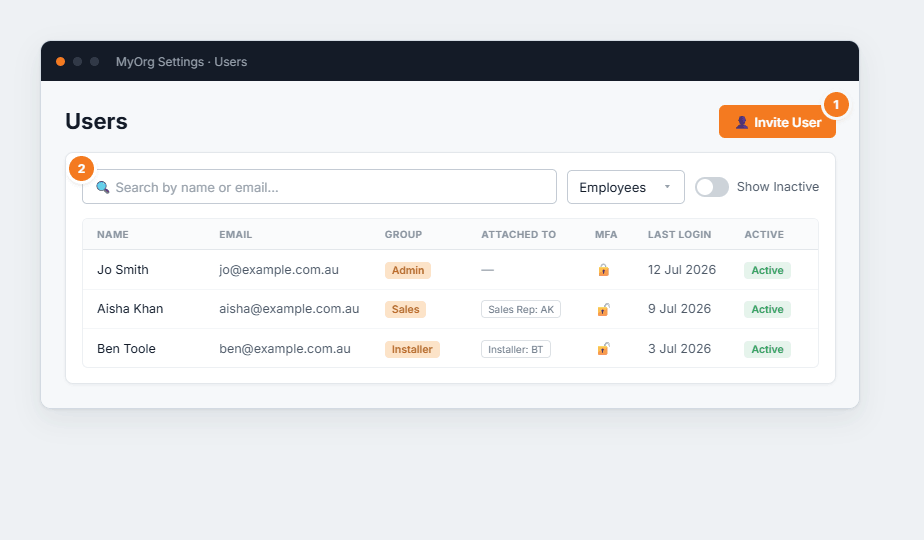Image resolution: width=924 pixels, height=540 pixels.
Task: Select the Aisha Khan name cell
Action: pos(130,308)
